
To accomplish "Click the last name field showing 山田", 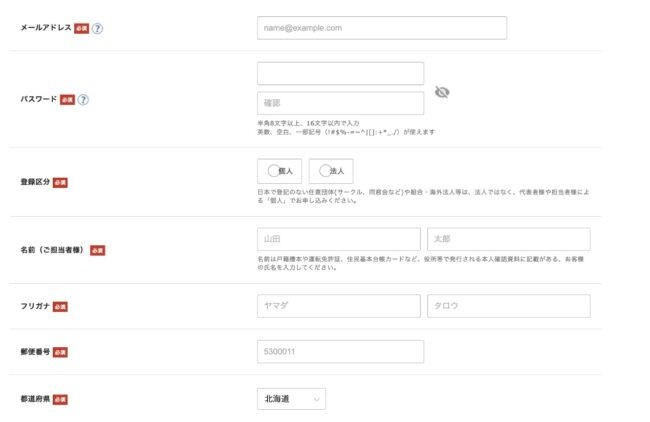I will [x=338, y=239].
